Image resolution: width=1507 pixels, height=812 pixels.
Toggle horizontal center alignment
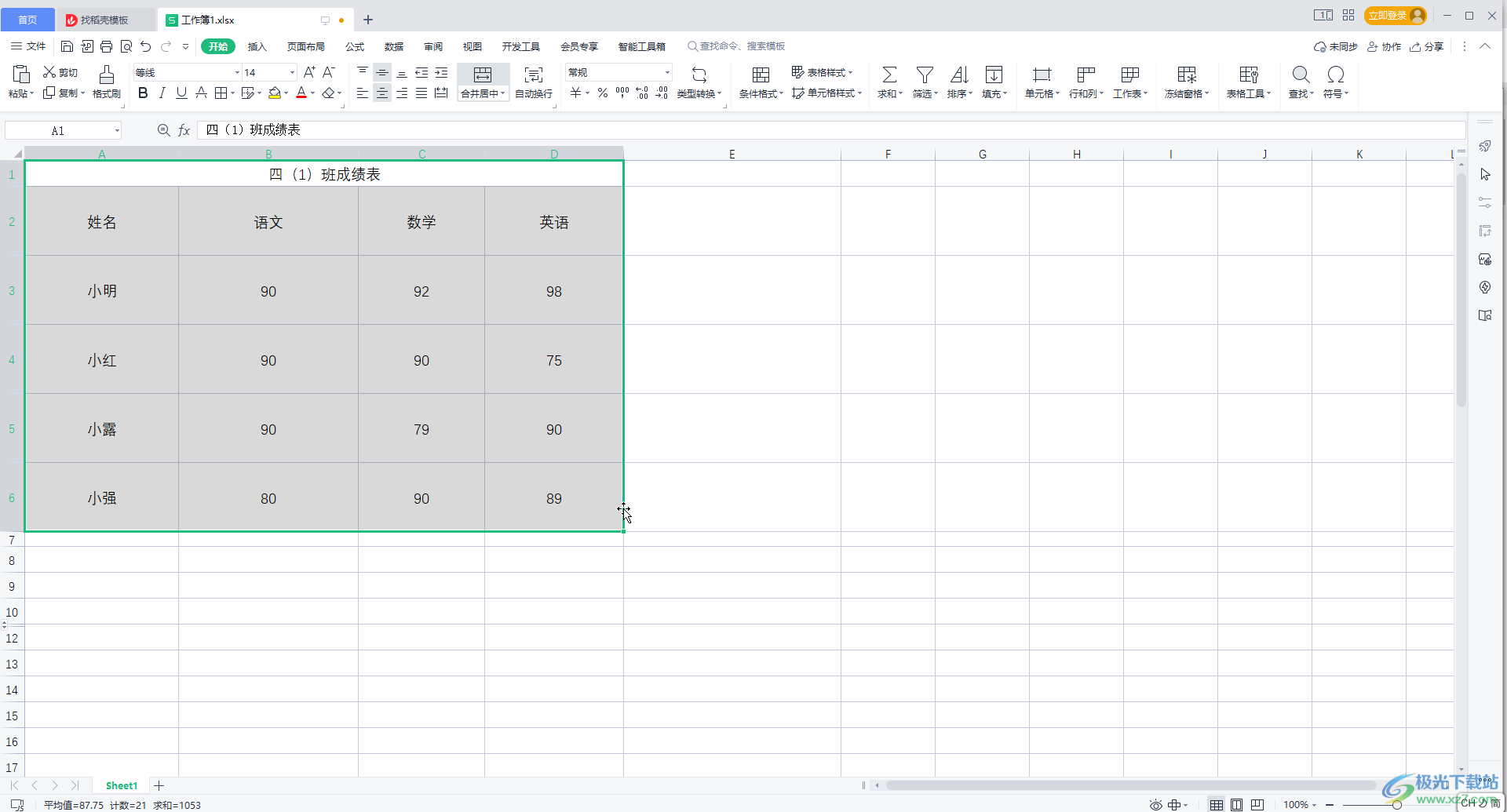[382, 93]
